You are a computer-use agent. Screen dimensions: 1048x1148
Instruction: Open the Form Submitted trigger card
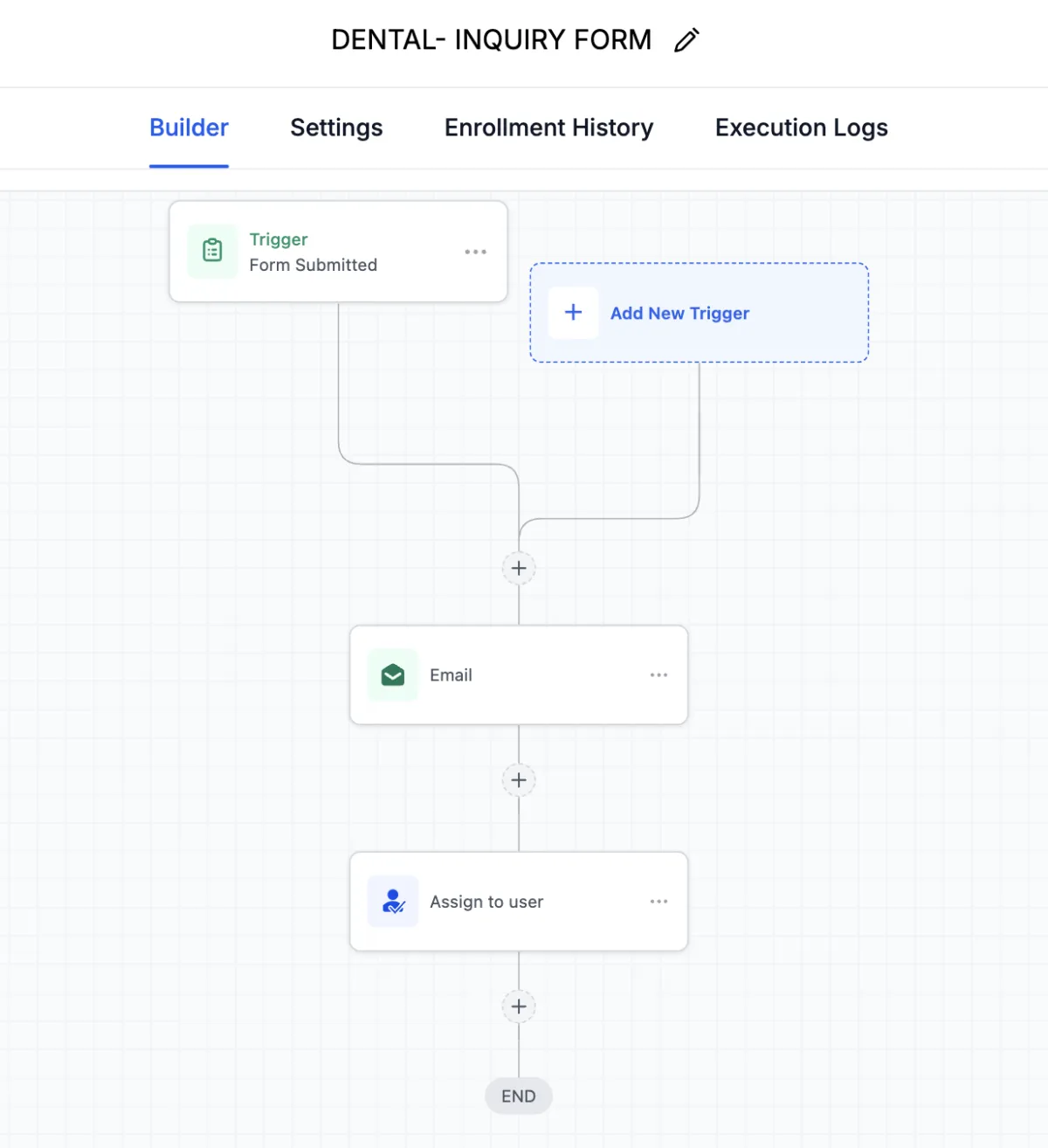338,252
